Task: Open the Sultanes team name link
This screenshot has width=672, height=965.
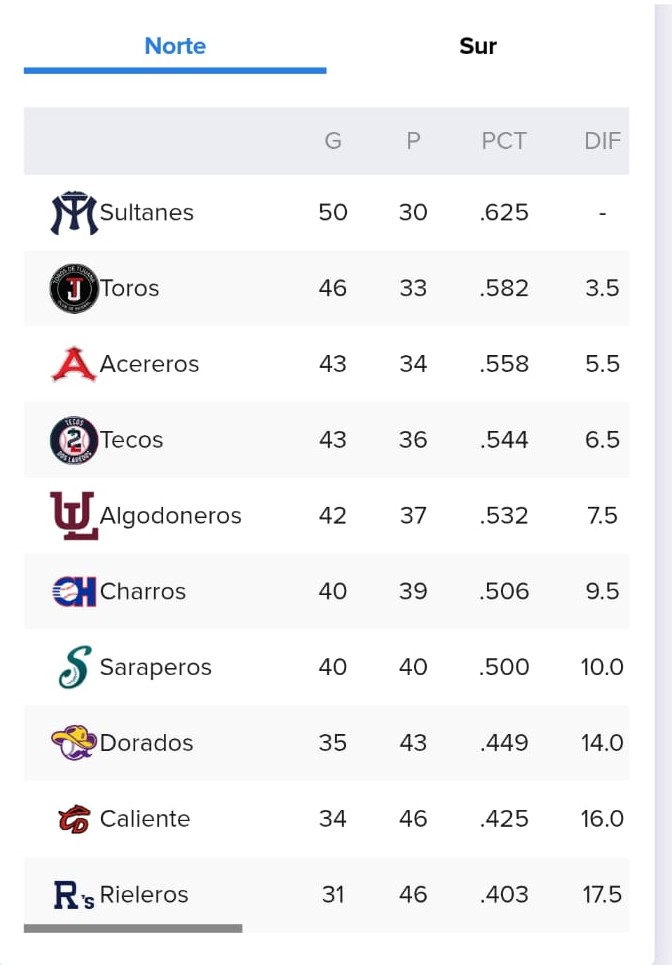Action: (146, 212)
